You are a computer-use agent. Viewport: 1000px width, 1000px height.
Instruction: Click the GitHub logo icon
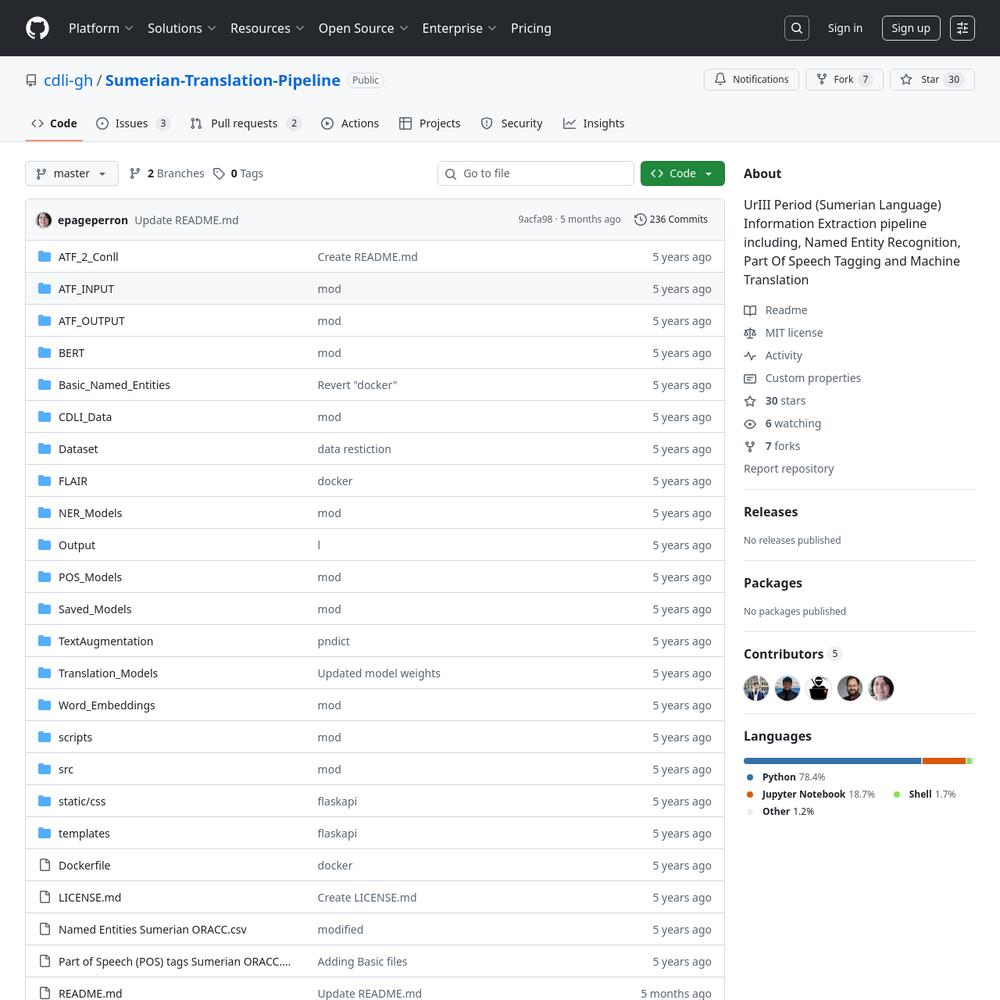[x=37, y=28]
